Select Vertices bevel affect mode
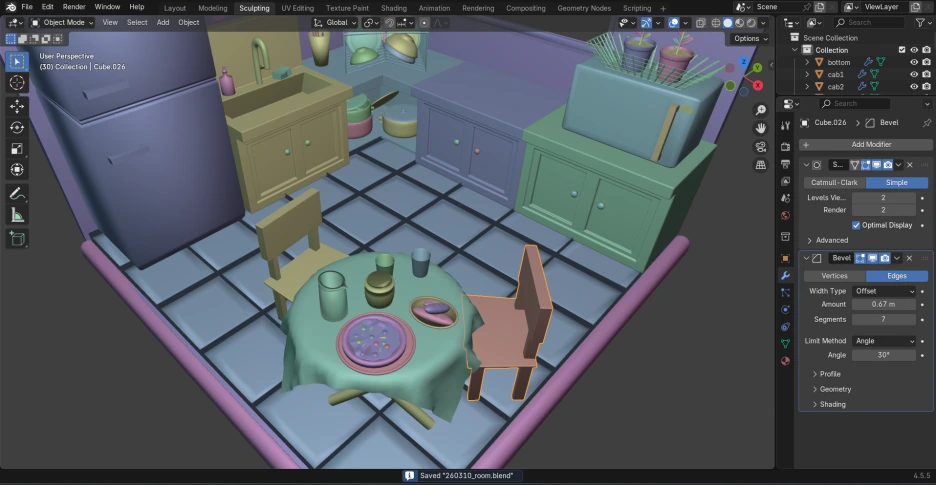The image size is (936, 485). coord(834,276)
